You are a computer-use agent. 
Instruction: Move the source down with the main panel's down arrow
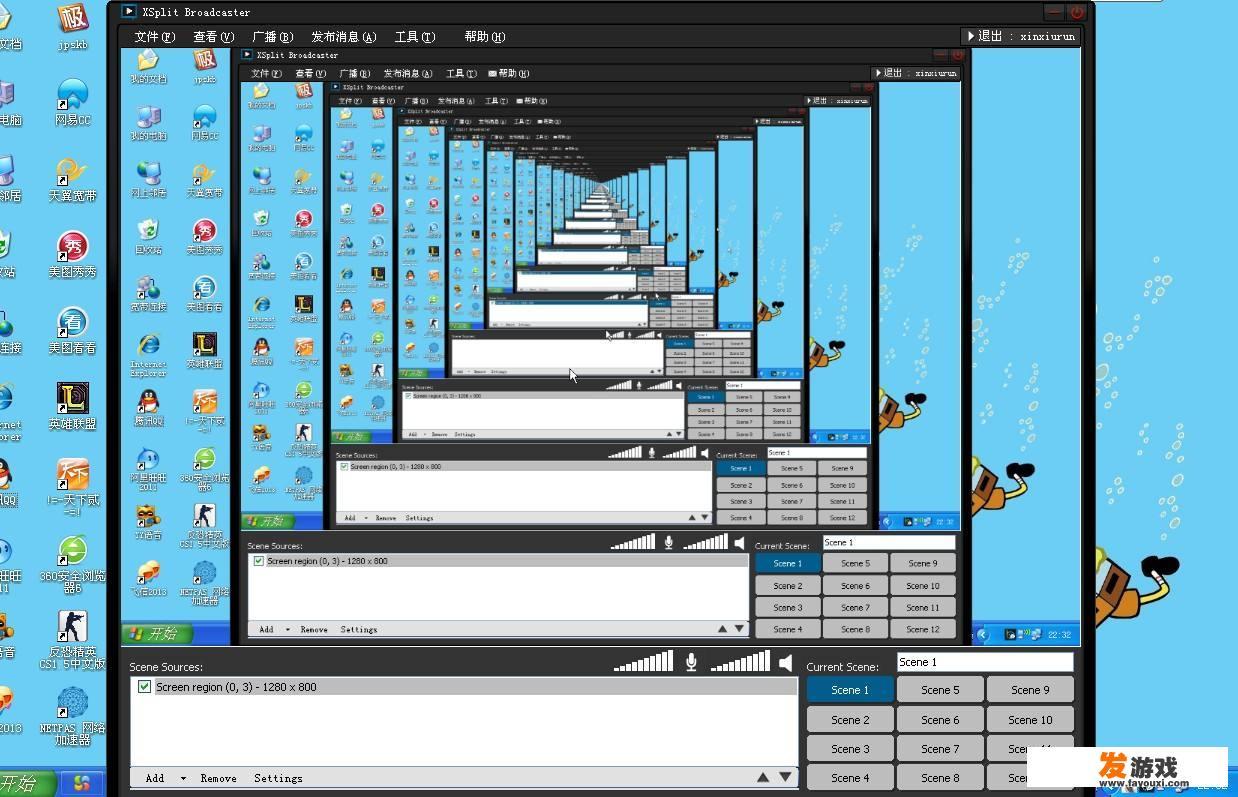(x=785, y=777)
